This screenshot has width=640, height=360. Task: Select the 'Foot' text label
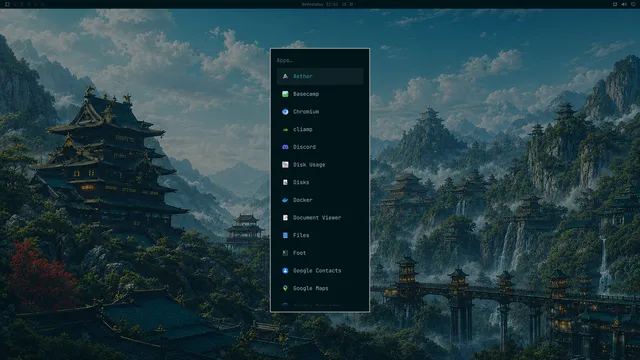pyautogui.click(x=299, y=253)
